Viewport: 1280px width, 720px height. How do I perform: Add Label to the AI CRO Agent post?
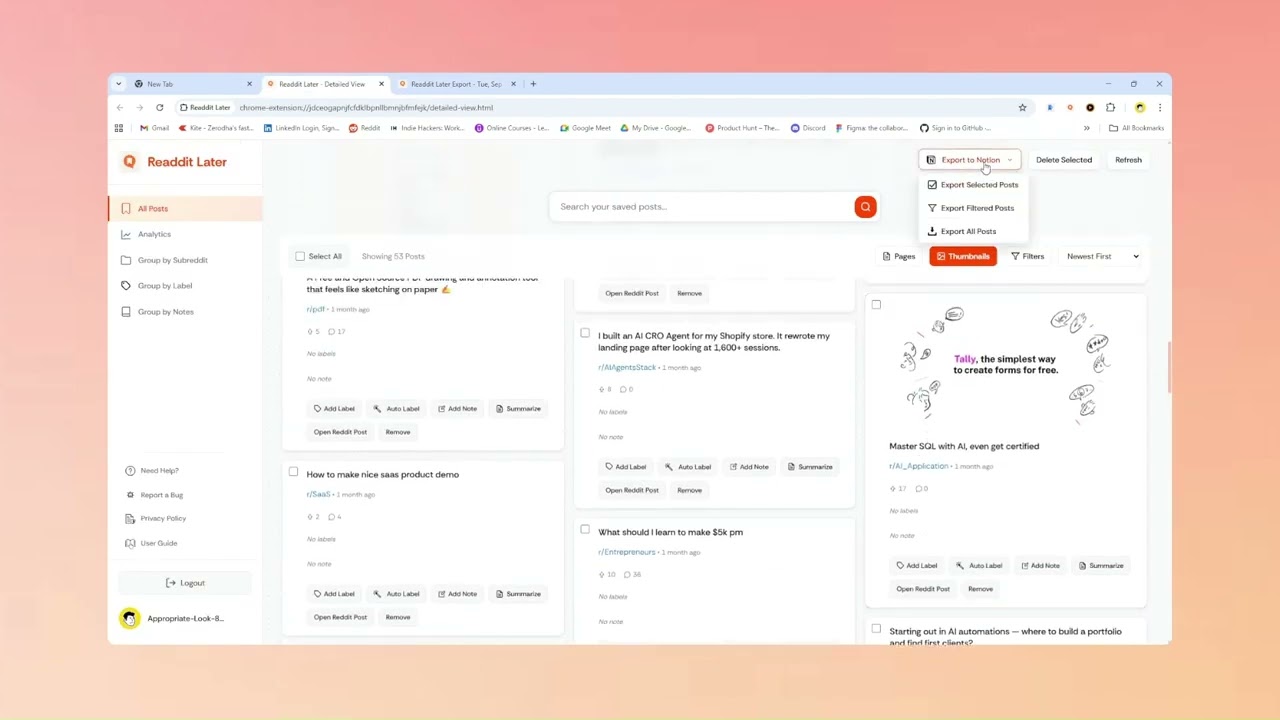pyautogui.click(x=625, y=467)
